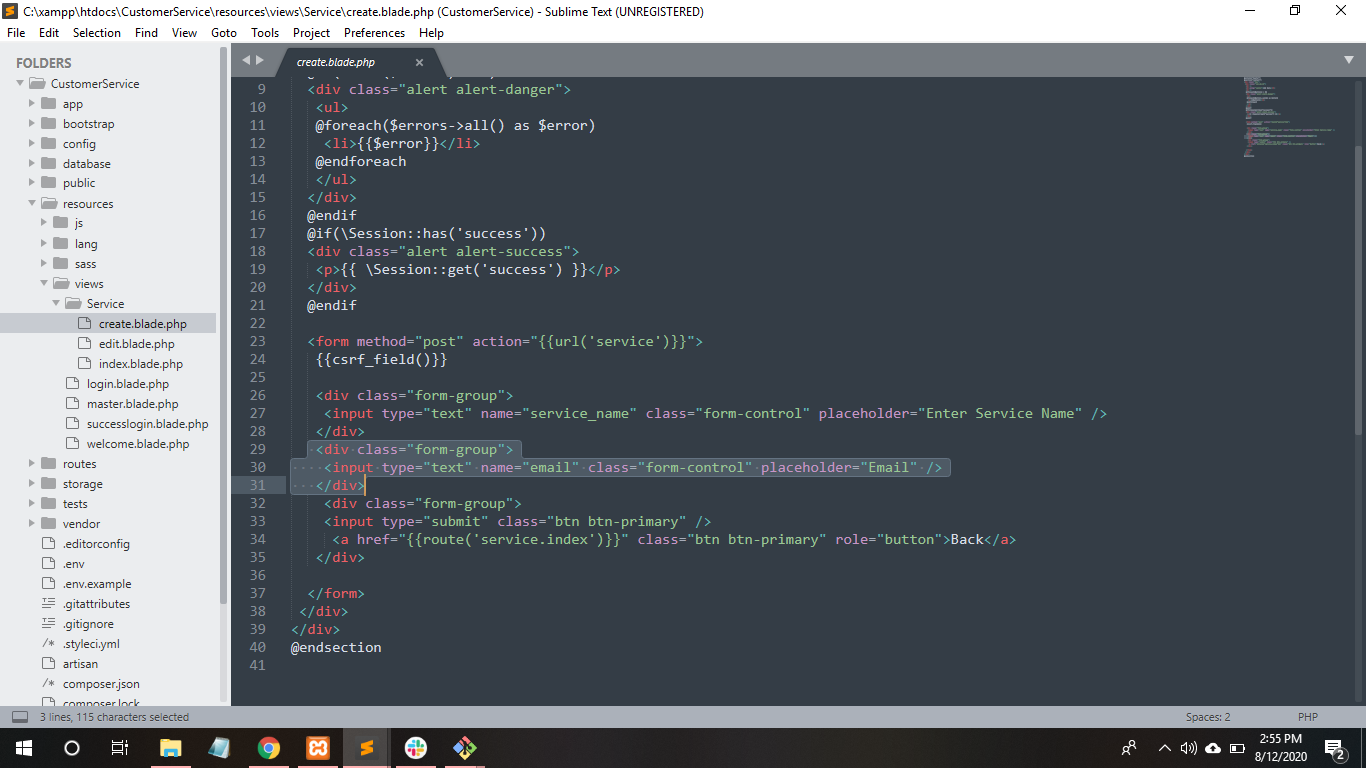Open XAMPP from the taskbar
1366x768 pixels.
coord(318,748)
